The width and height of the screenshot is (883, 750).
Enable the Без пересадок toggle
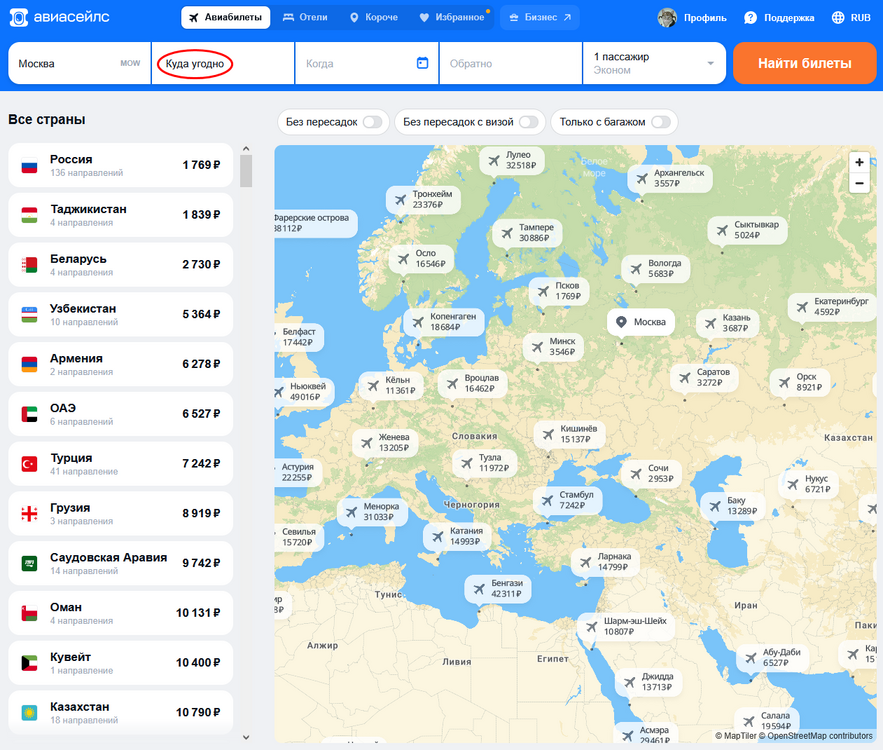coord(372,122)
